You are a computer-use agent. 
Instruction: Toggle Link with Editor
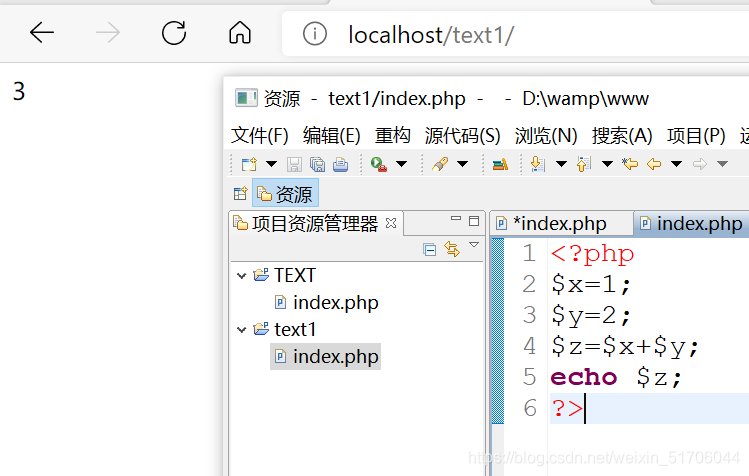pos(452,249)
